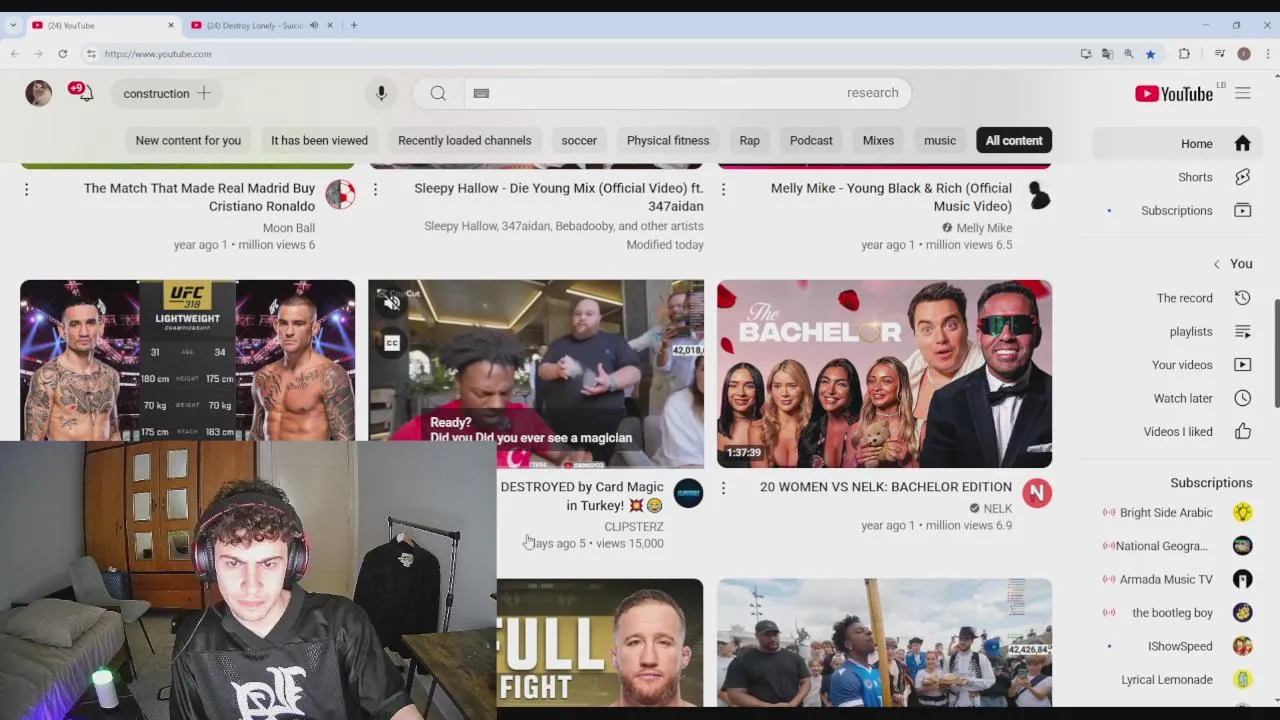Open the Melly Mike channel avatar
The width and height of the screenshot is (1280, 720).
coord(1038,194)
